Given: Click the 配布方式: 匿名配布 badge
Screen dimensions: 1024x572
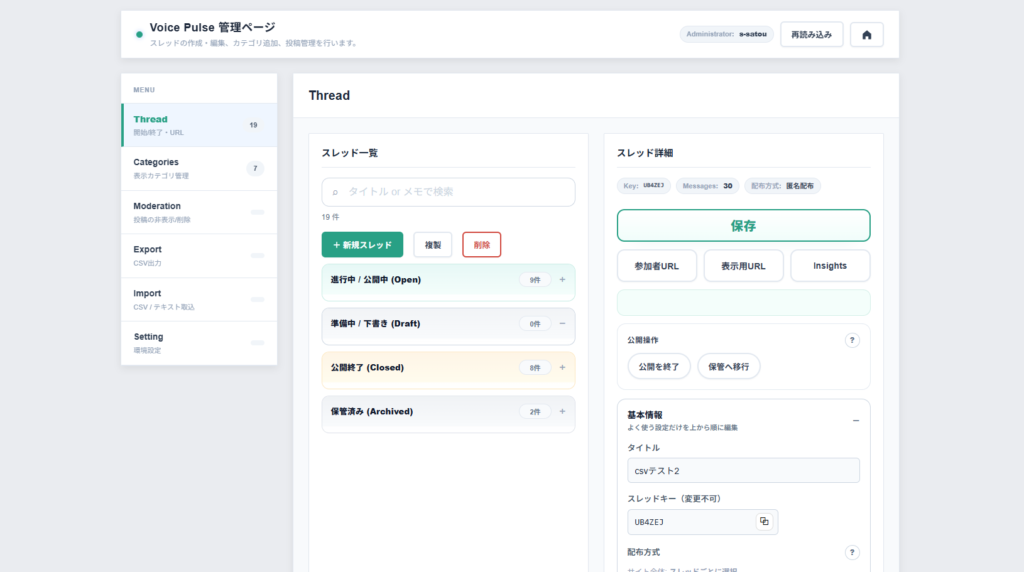Looking at the screenshot, I should click(782, 186).
